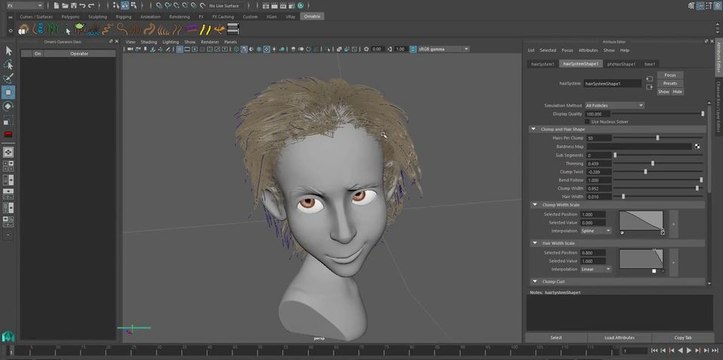This screenshot has width=723, height=360.
Task: Click the Clump Width Scale ramp graph
Action: [x=641, y=220]
